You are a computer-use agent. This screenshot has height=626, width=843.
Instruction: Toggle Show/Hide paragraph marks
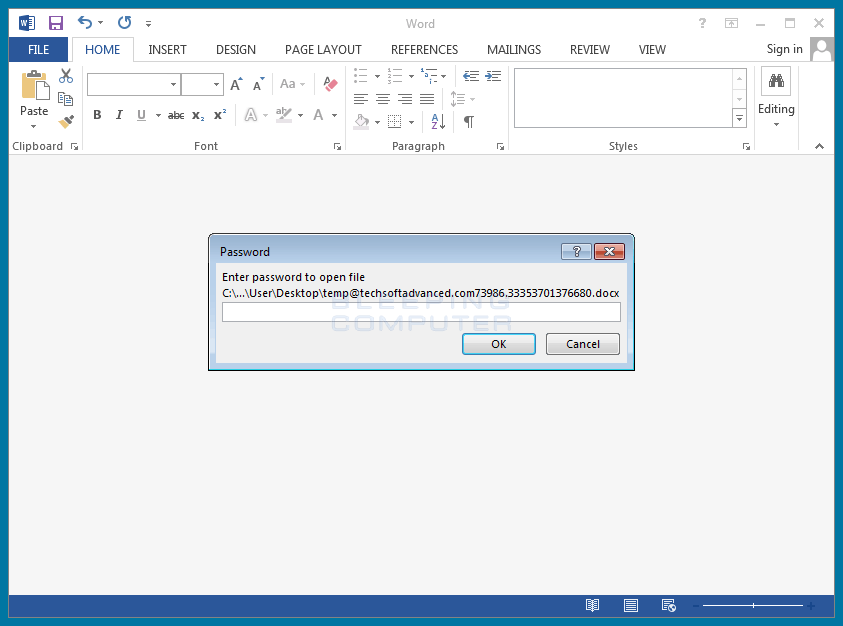click(469, 122)
